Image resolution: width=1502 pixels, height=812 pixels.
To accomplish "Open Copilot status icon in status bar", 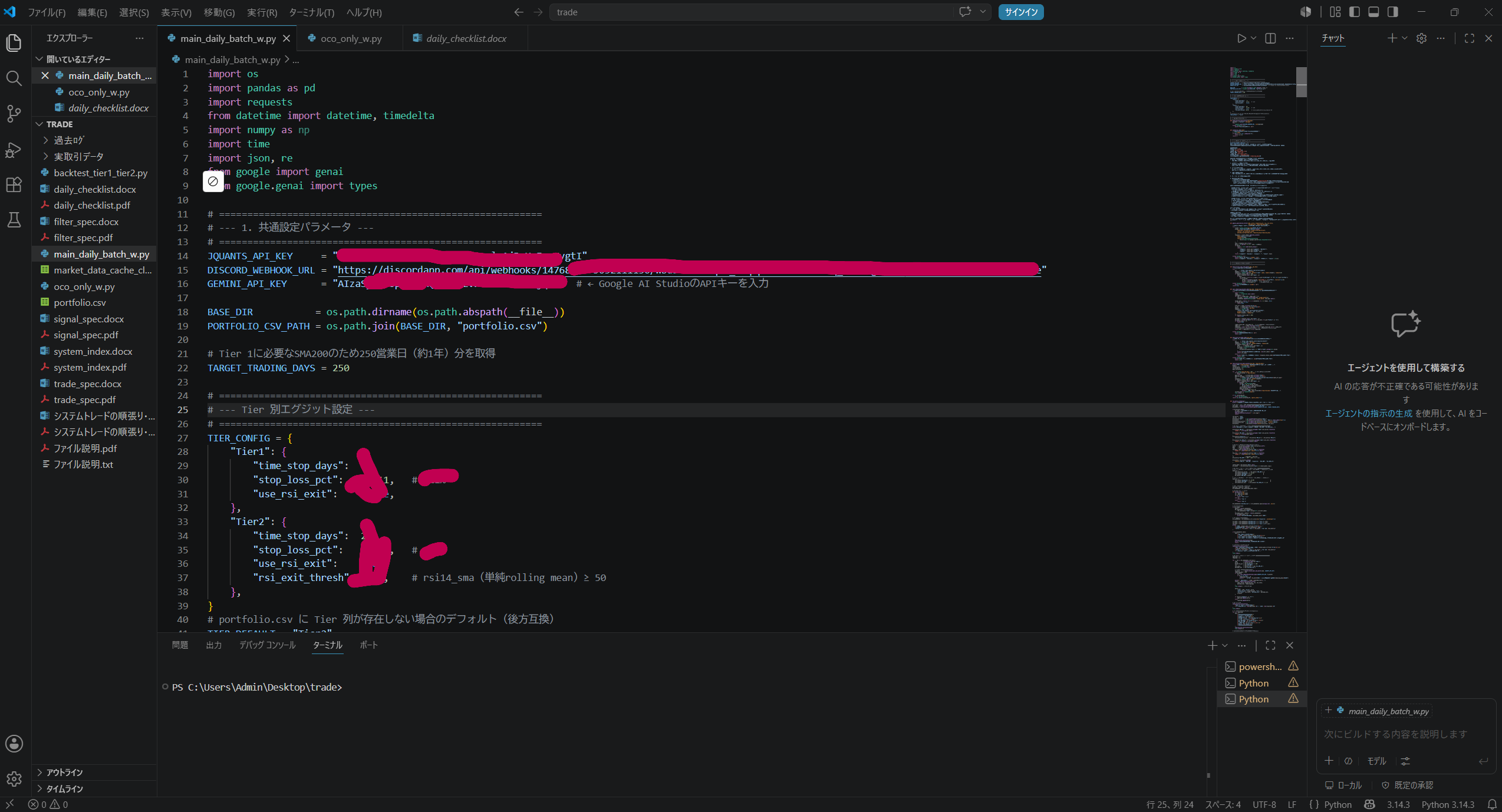I will [1370, 804].
